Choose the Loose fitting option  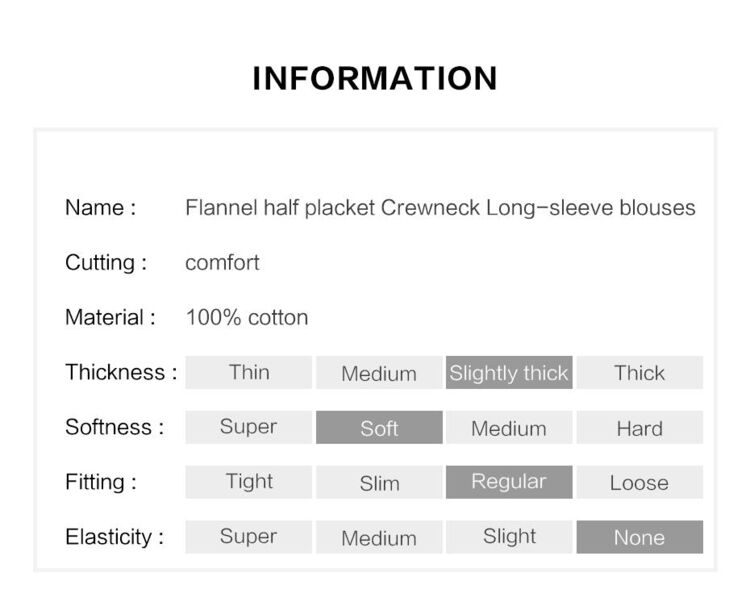pos(640,482)
